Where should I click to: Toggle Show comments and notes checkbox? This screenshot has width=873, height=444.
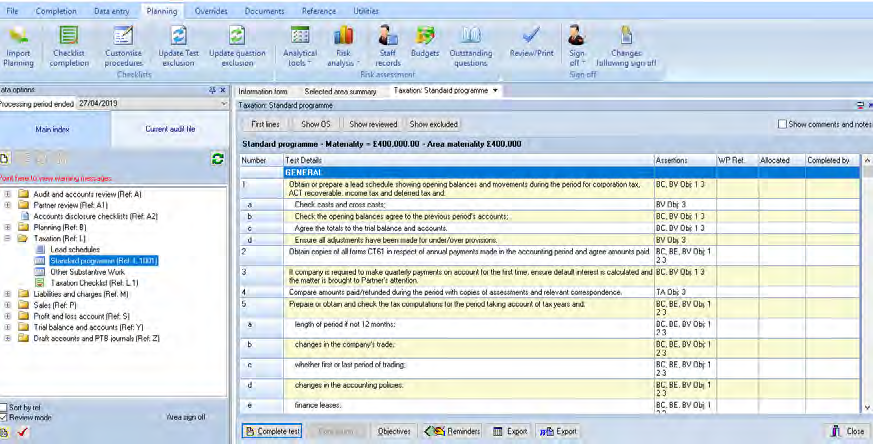pos(782,124)
